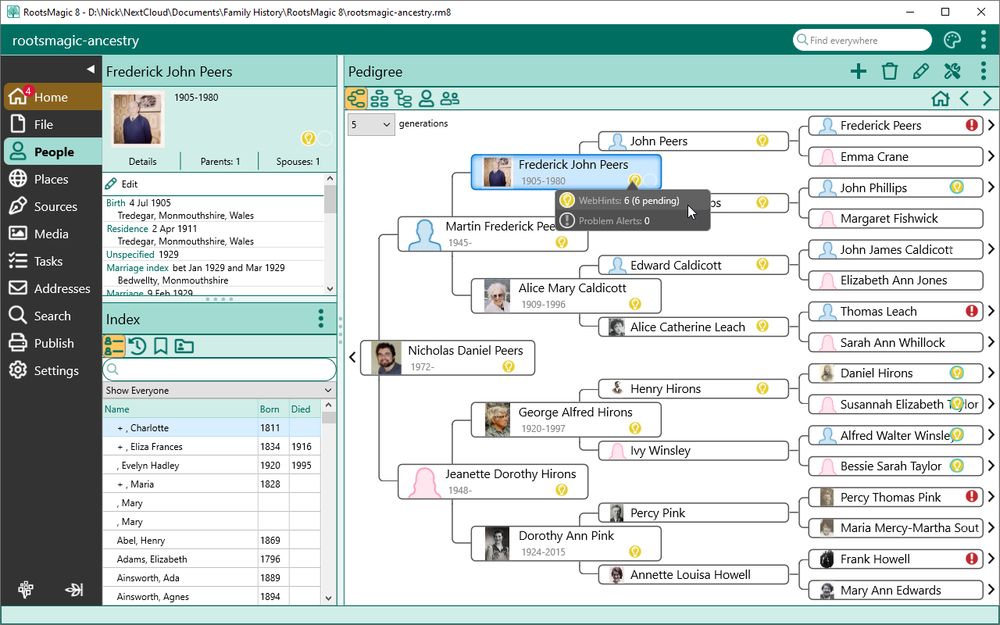Select the Spouses: 1 tab

(298, 161)
